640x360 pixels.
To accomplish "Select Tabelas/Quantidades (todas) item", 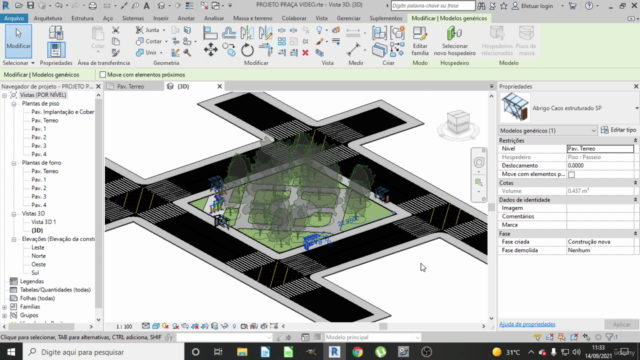I will pos(55,290).
